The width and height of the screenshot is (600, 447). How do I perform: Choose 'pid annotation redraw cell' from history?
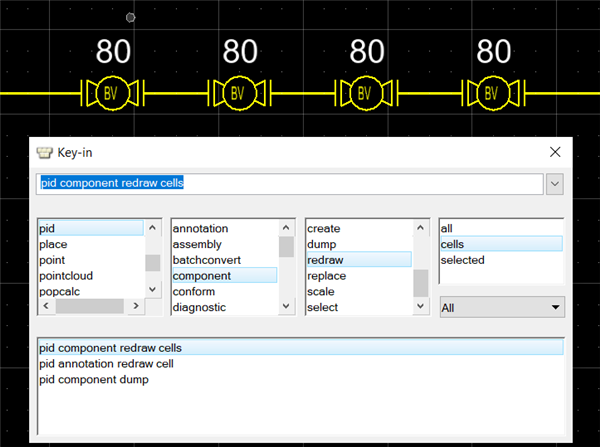pyautogui.click(x=106, y=364)
